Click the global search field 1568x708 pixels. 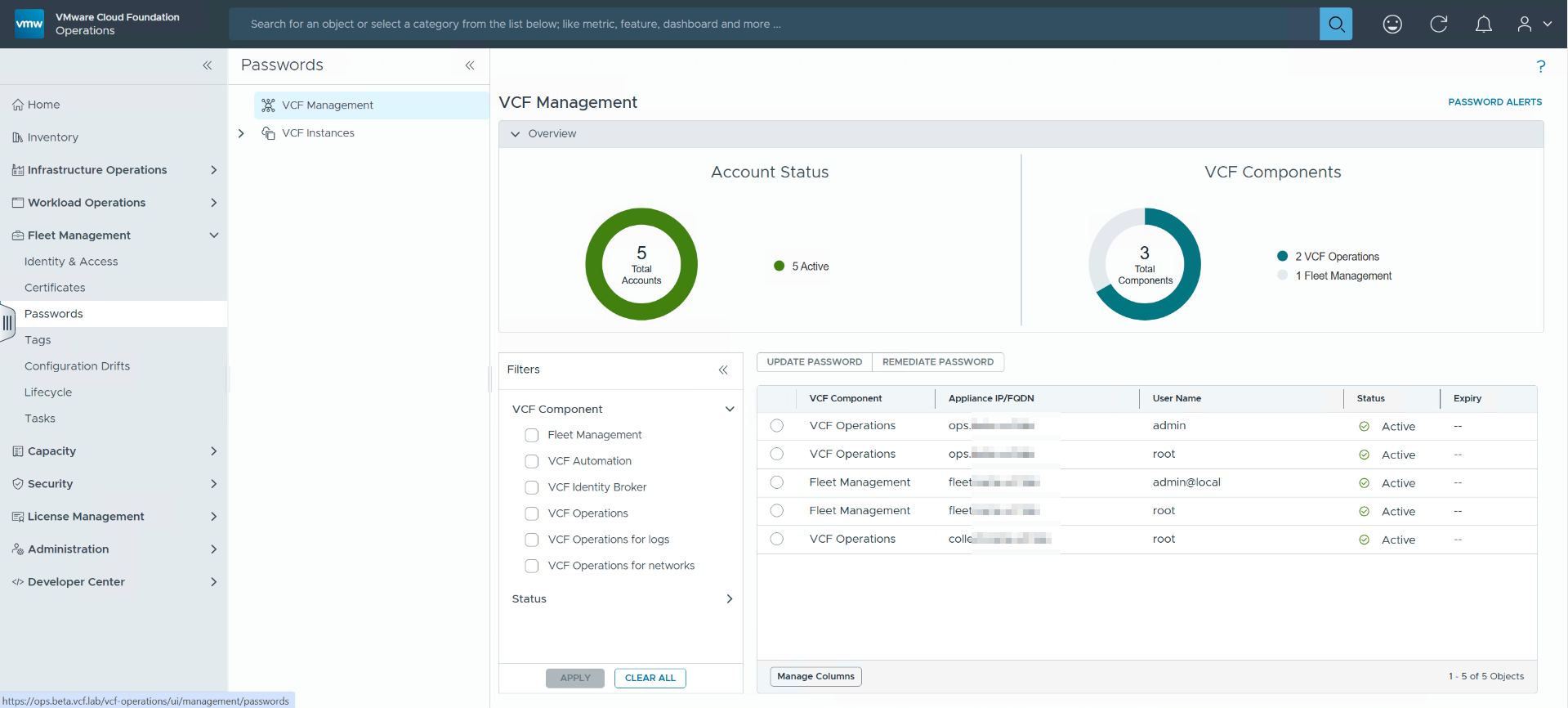(774, 24)
